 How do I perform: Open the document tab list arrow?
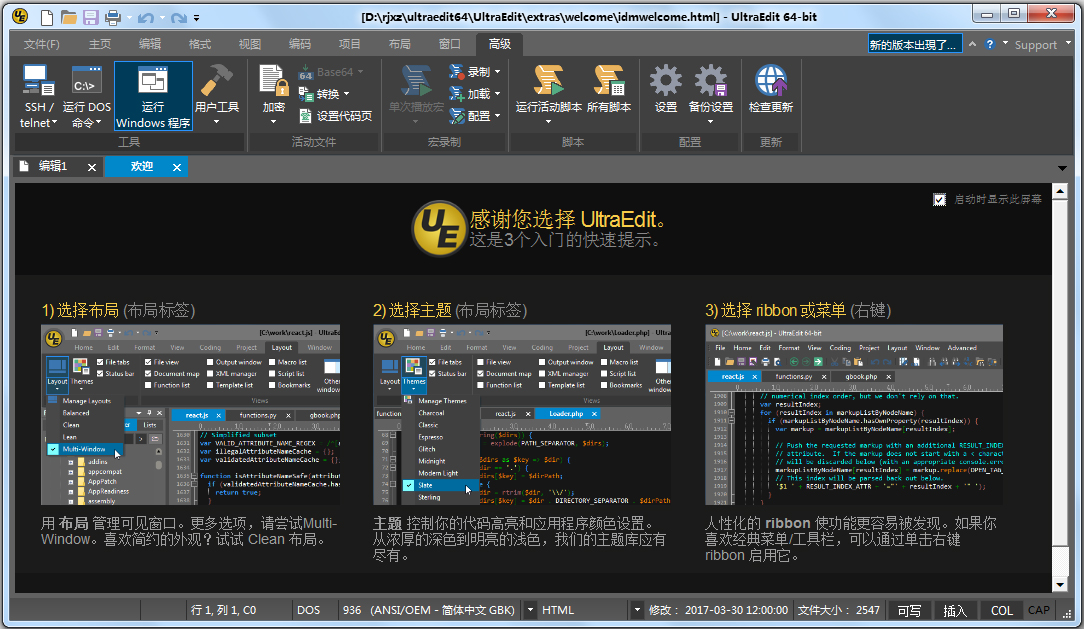pyautogui.click(x=1062, y=168)
